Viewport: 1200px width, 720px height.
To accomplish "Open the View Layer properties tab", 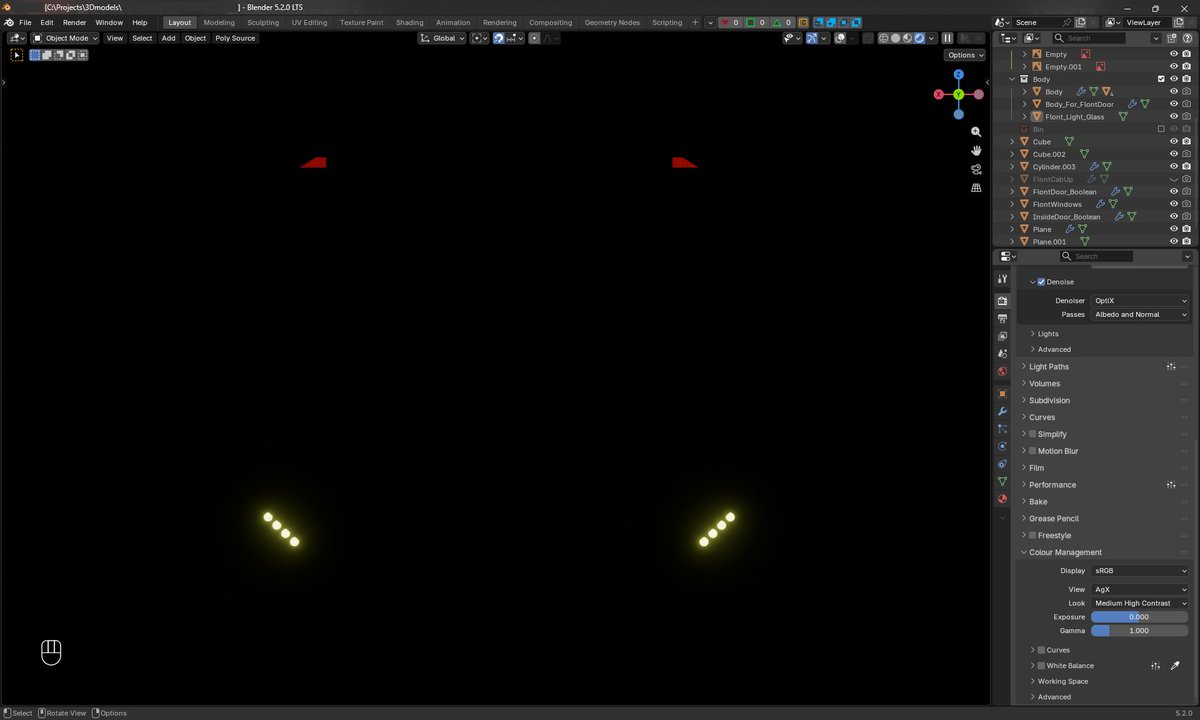I will 1002,336.
